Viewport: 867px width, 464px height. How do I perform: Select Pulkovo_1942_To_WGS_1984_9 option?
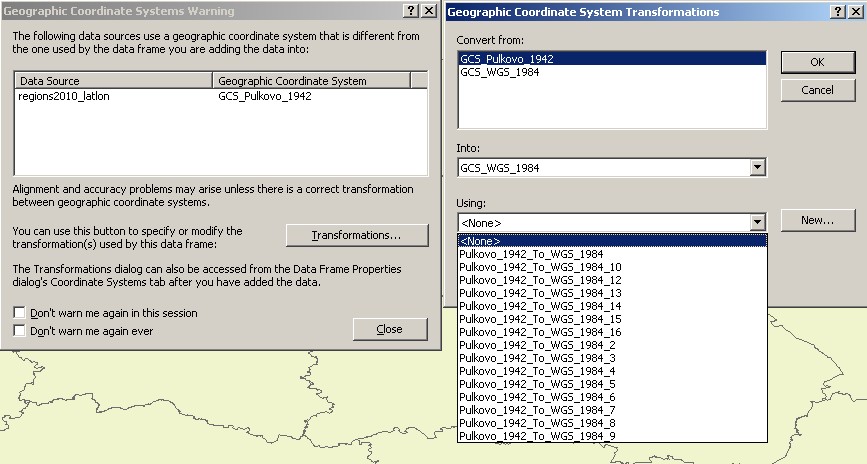pyautogui.click(x=612, y=436)
